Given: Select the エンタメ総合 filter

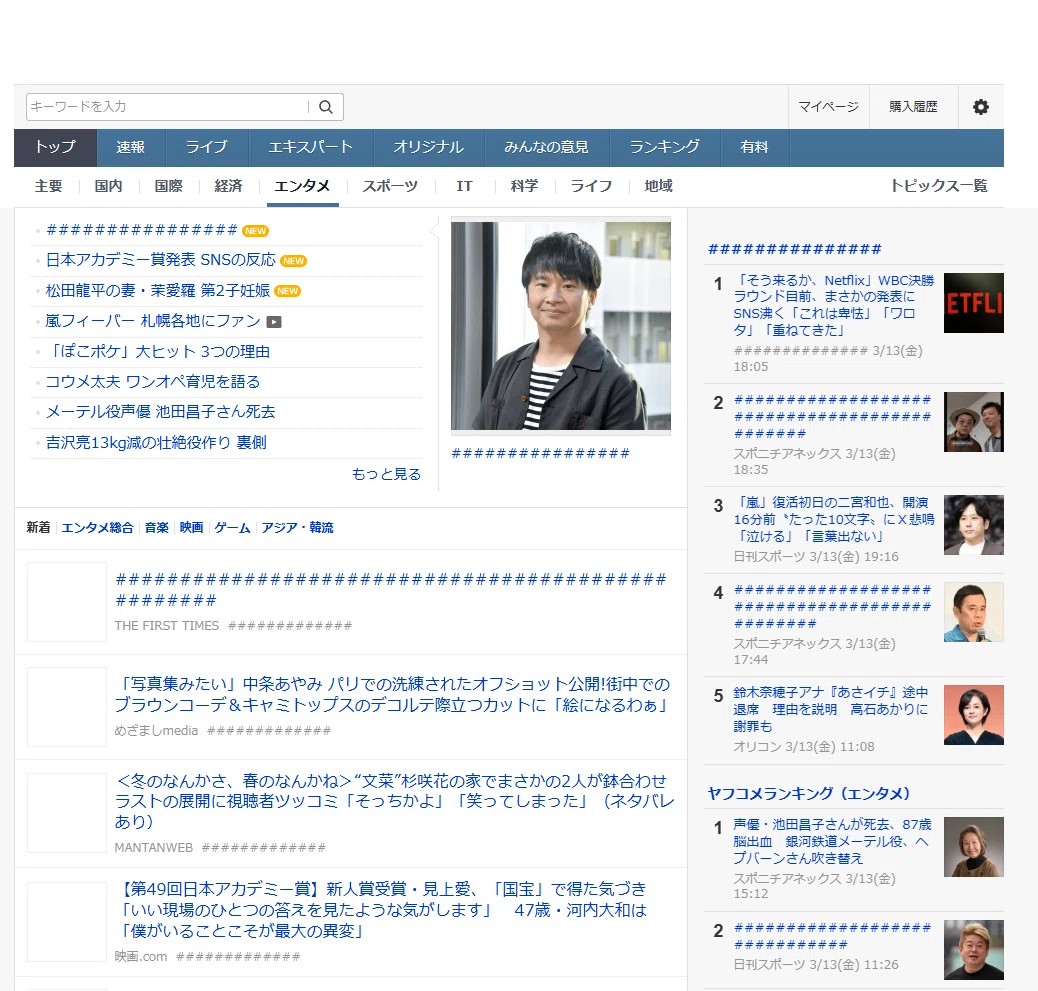Looking at the screenshot, I should pos(97,528).
